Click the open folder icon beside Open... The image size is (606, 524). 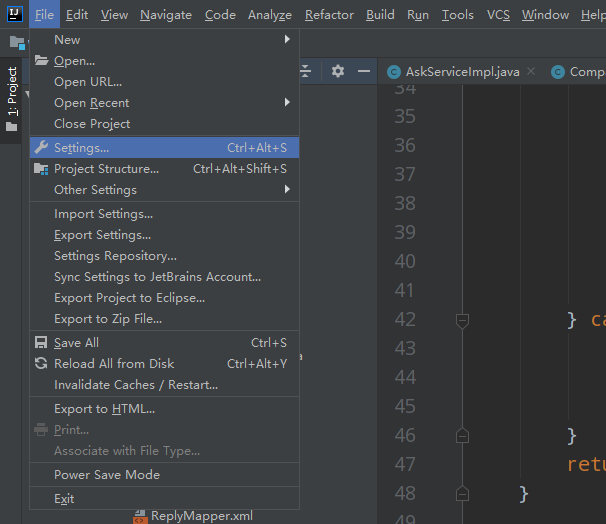[41, 60]
